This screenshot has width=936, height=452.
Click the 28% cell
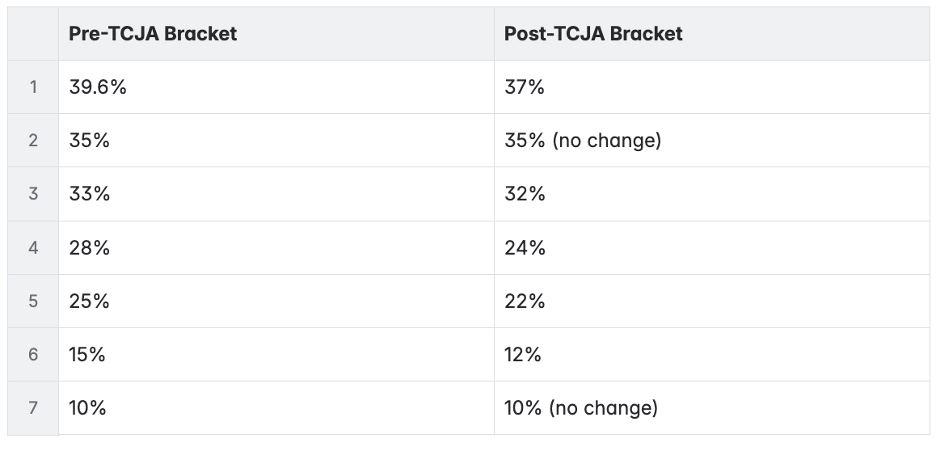[89, 247]
